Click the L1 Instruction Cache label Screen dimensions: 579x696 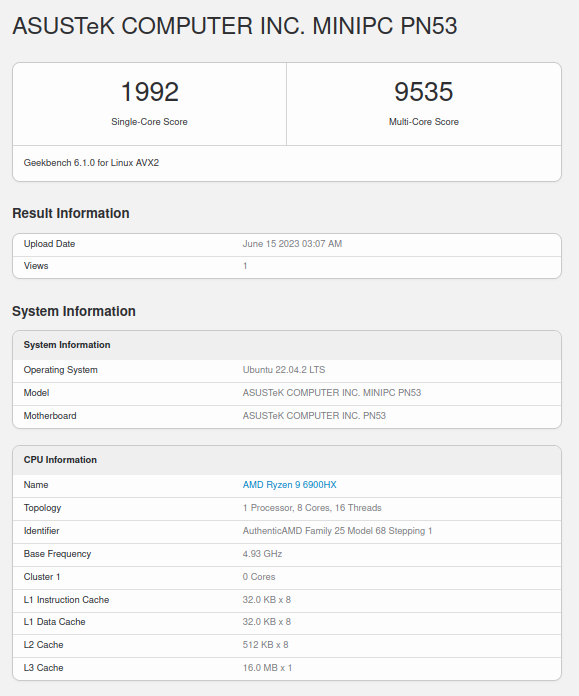click(66, 600)
